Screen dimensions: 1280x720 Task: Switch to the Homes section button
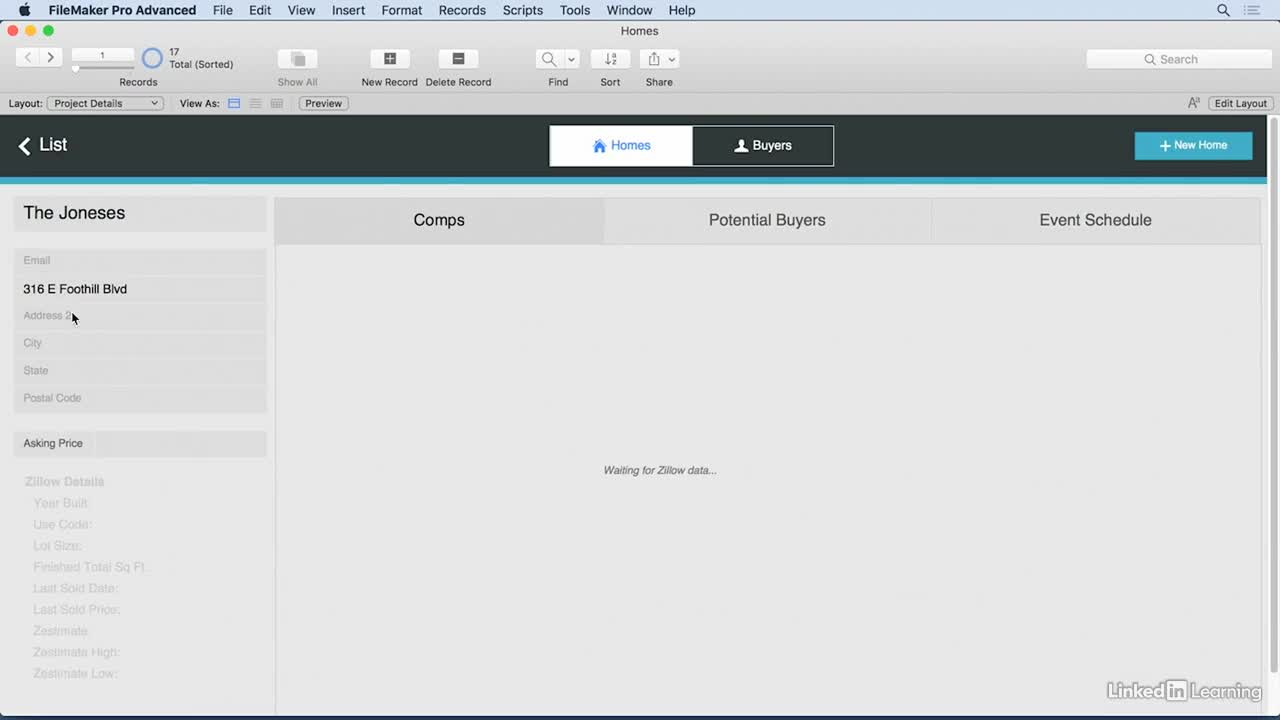(x=621, y=146)
